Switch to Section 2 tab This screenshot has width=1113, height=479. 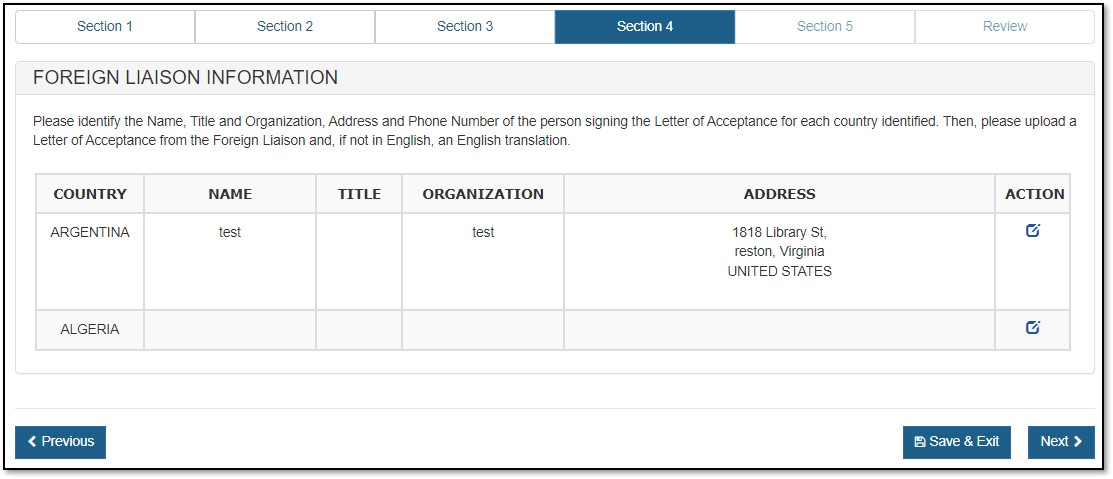pos(285,27)
